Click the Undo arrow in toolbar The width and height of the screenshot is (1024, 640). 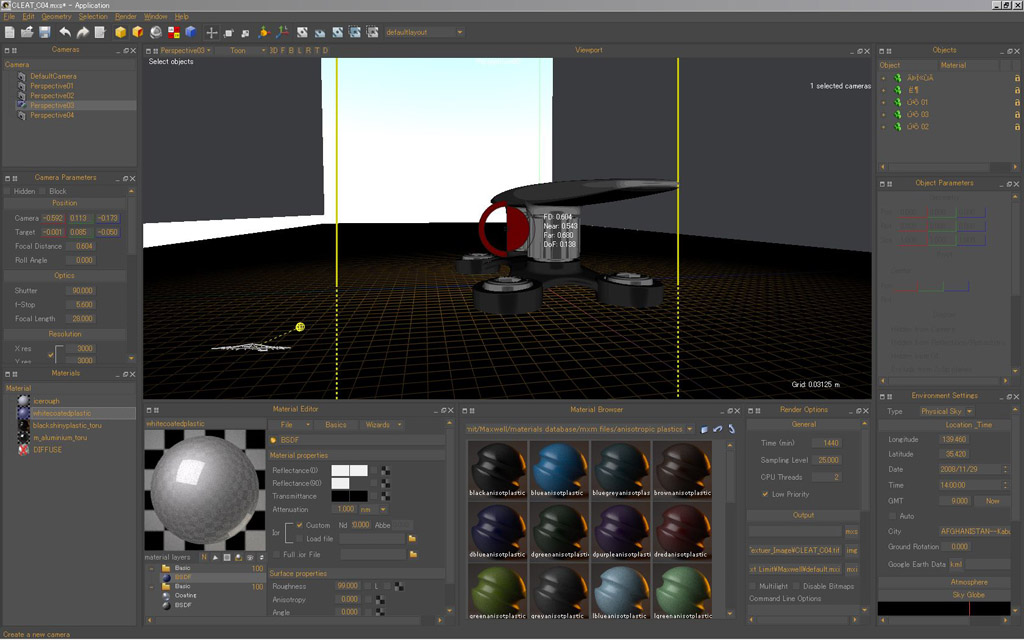coord(65,32)
